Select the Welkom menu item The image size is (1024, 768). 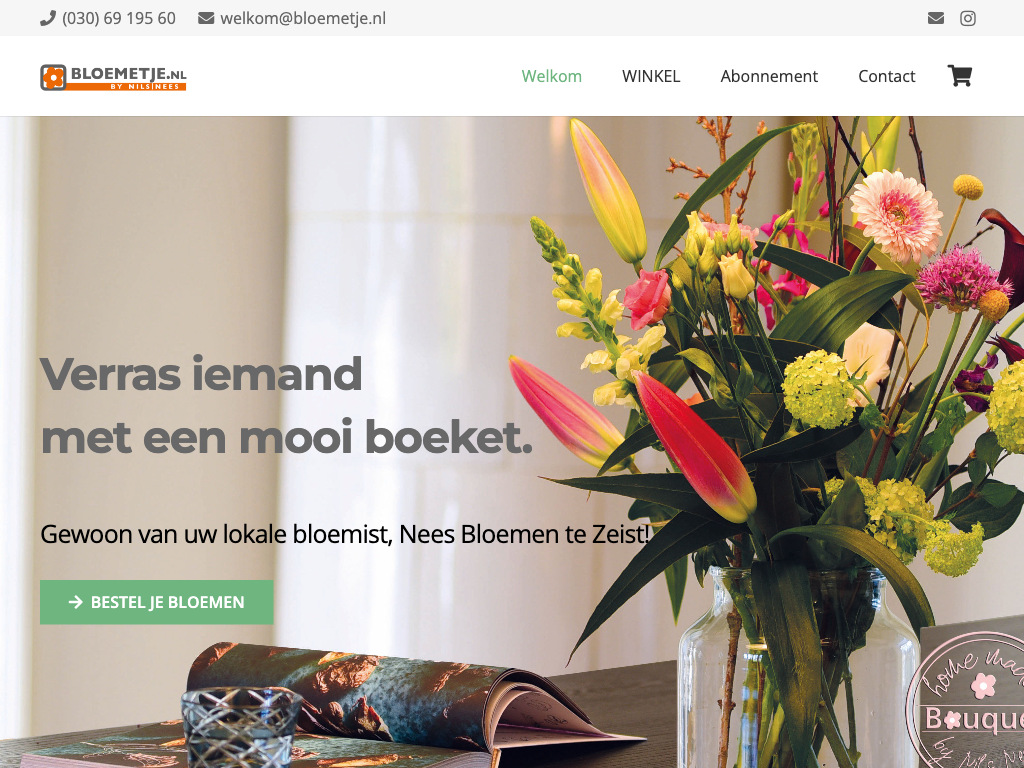[x=552, y=76]
